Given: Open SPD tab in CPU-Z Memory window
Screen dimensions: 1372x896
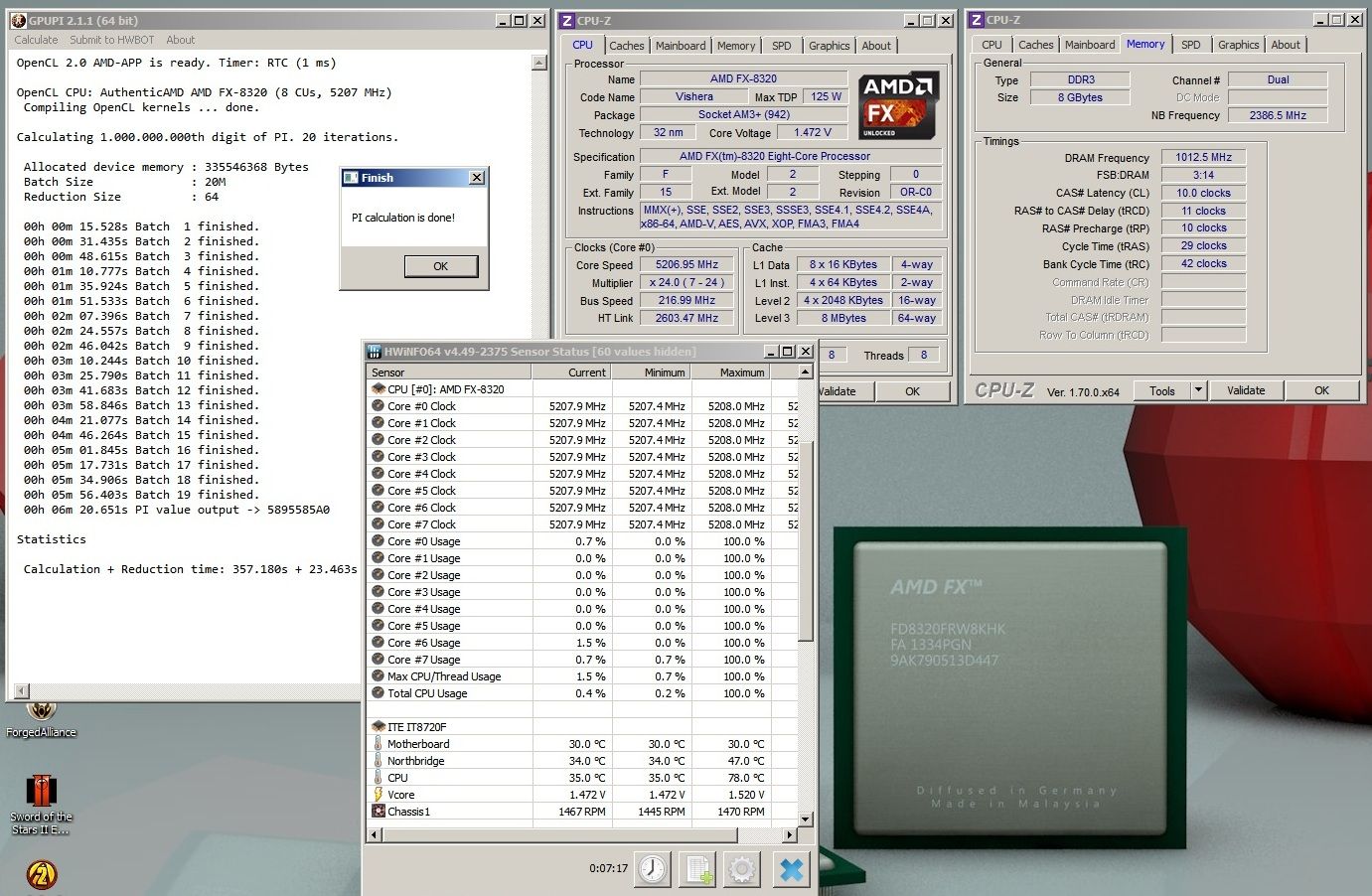Looking at the screenshot, I should click(x=1191, y=45).
